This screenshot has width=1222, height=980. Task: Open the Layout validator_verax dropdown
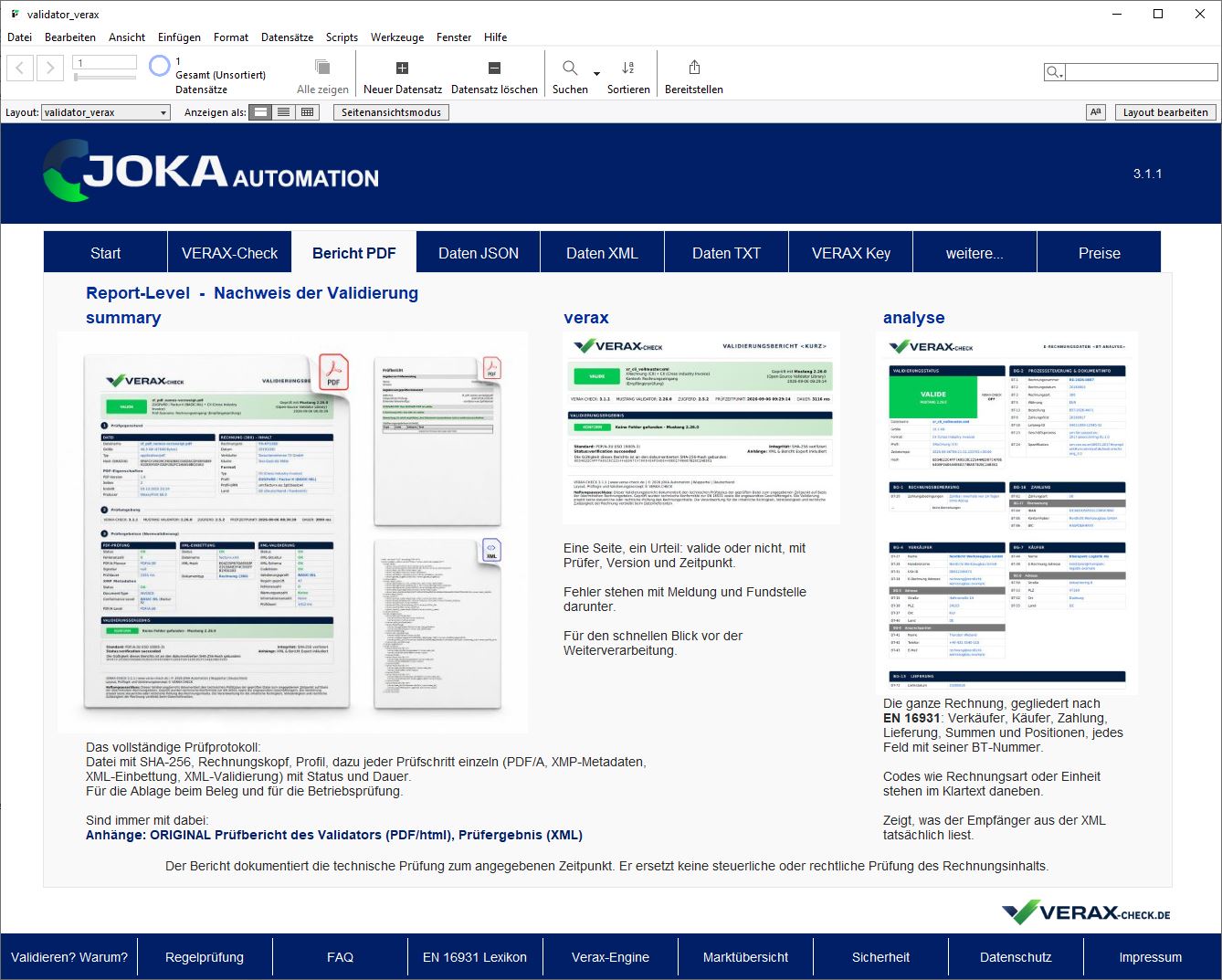[106, 112]
